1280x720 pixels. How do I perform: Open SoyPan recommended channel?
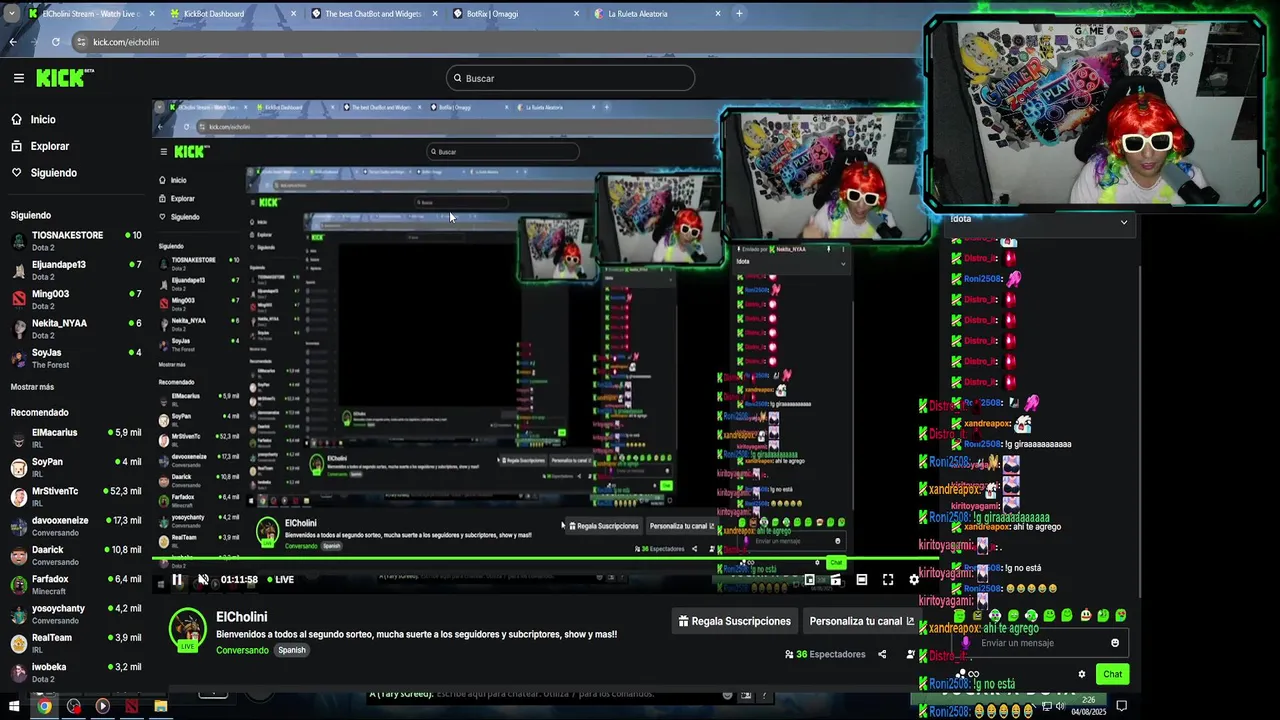tap(76, 467)
